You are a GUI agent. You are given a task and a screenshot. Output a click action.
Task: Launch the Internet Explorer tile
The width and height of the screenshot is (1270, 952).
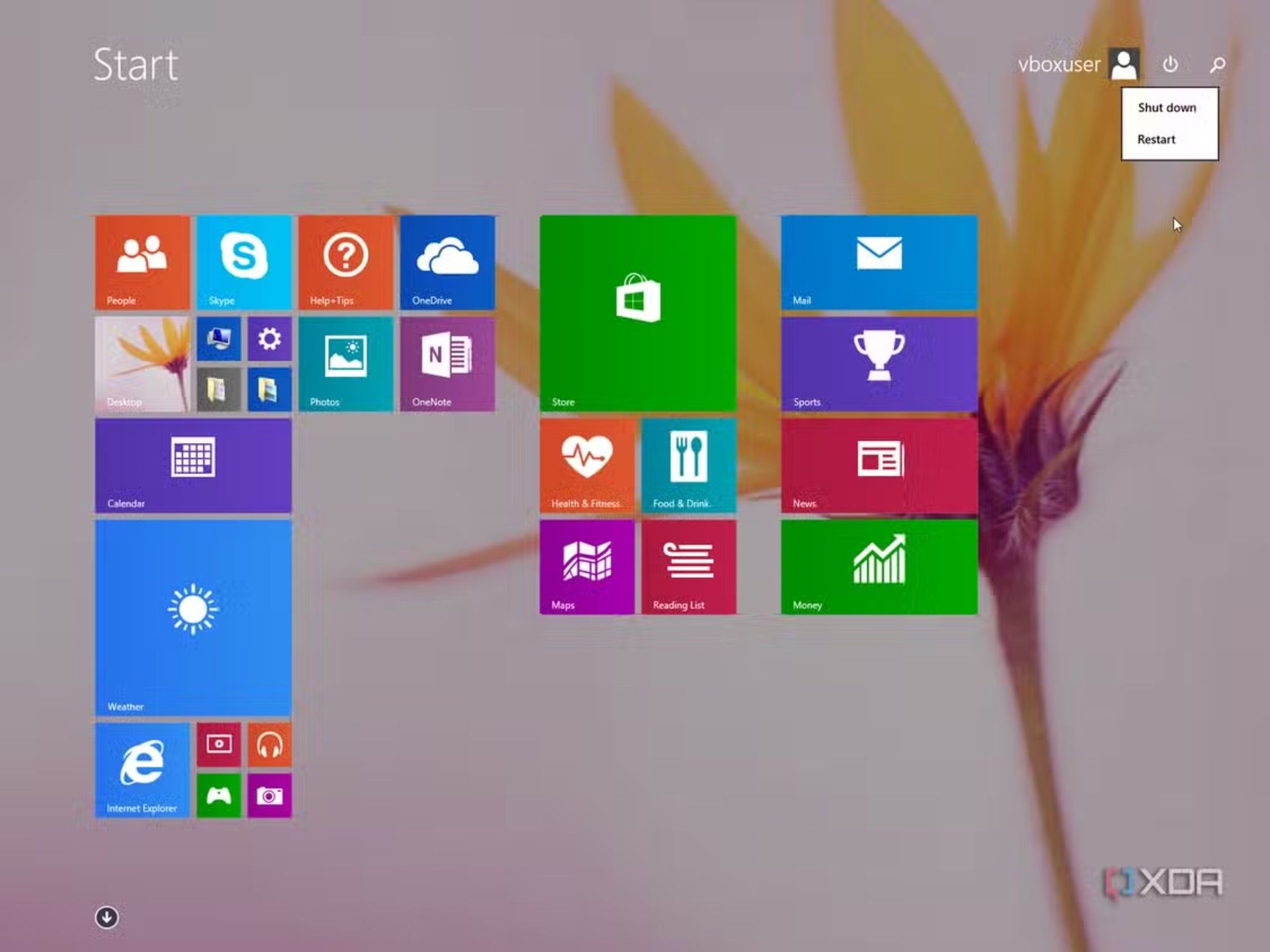click(x=142, y=770)
